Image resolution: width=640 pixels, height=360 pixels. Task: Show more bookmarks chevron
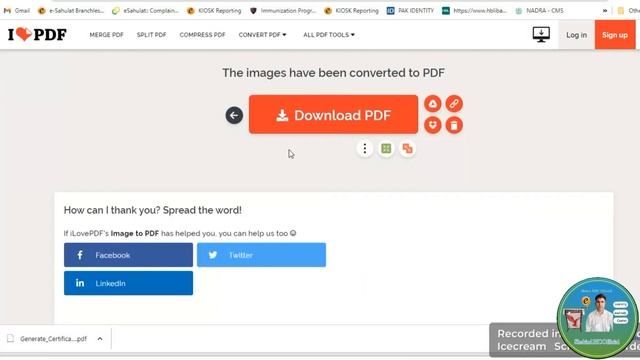605,11
